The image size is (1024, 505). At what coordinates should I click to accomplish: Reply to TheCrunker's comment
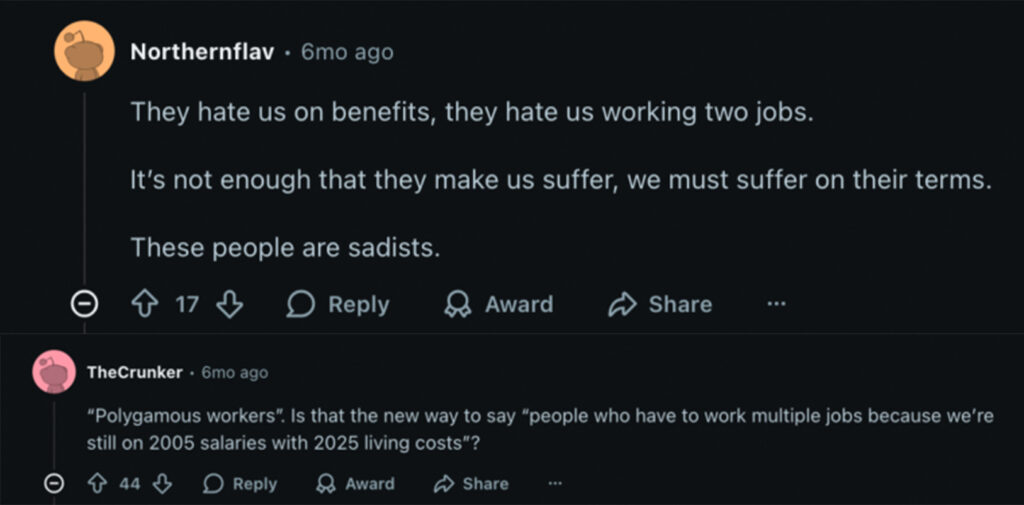pos(240,484)
